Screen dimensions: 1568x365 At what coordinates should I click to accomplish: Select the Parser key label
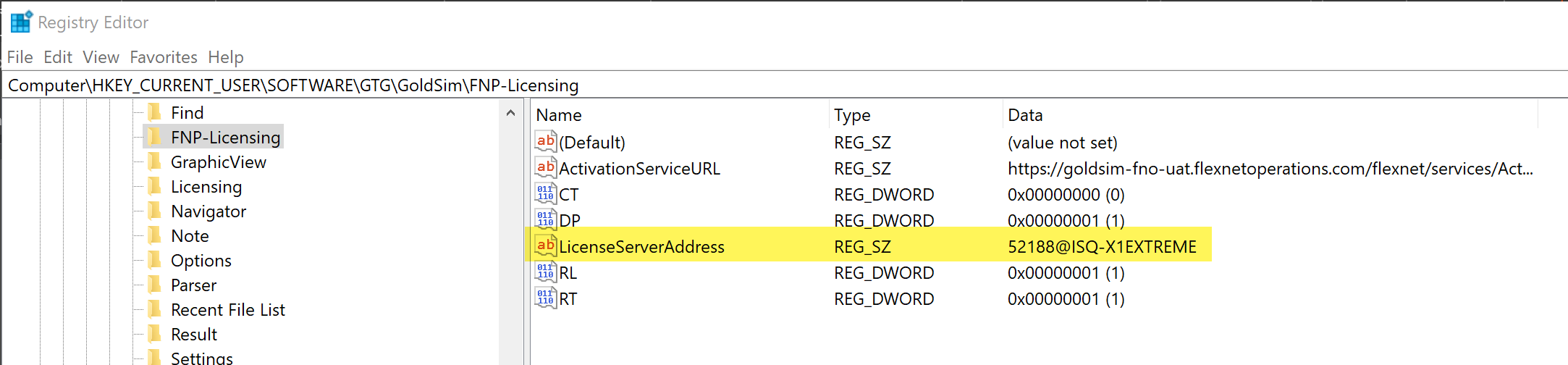(193, 285)
